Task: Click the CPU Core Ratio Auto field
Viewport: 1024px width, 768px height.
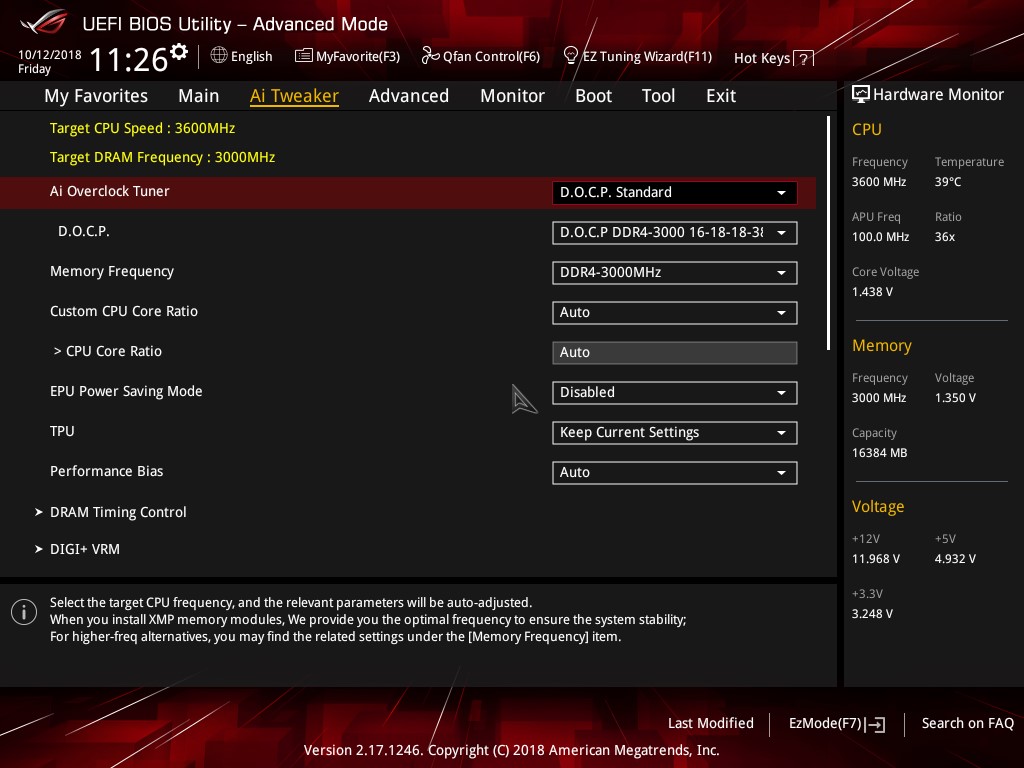Action: [x=674, y=353]
